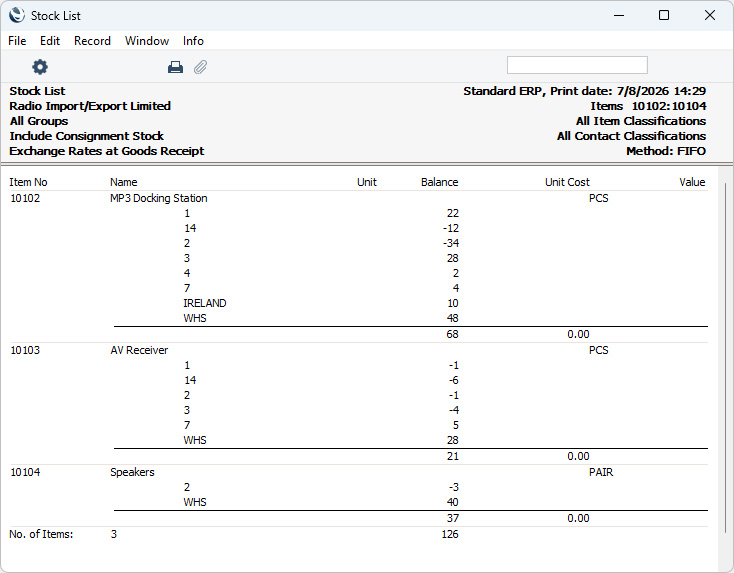734x573 pixels.
Task: Click All Contact Classifications header text
Action: coord(631,136)
